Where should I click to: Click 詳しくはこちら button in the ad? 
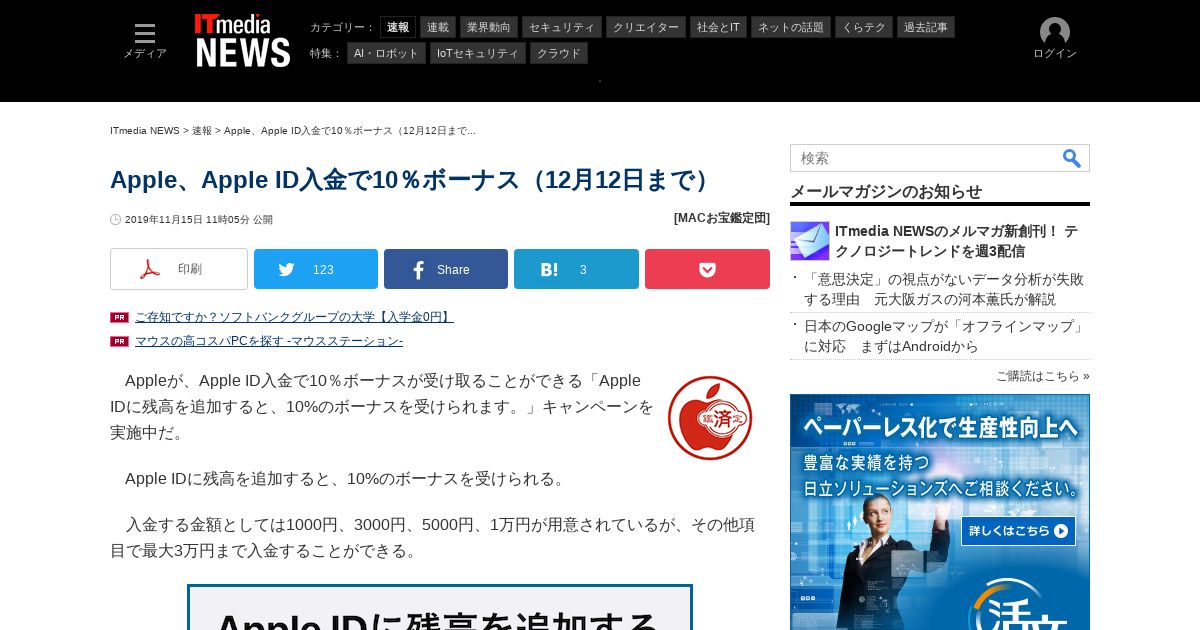1018,531
